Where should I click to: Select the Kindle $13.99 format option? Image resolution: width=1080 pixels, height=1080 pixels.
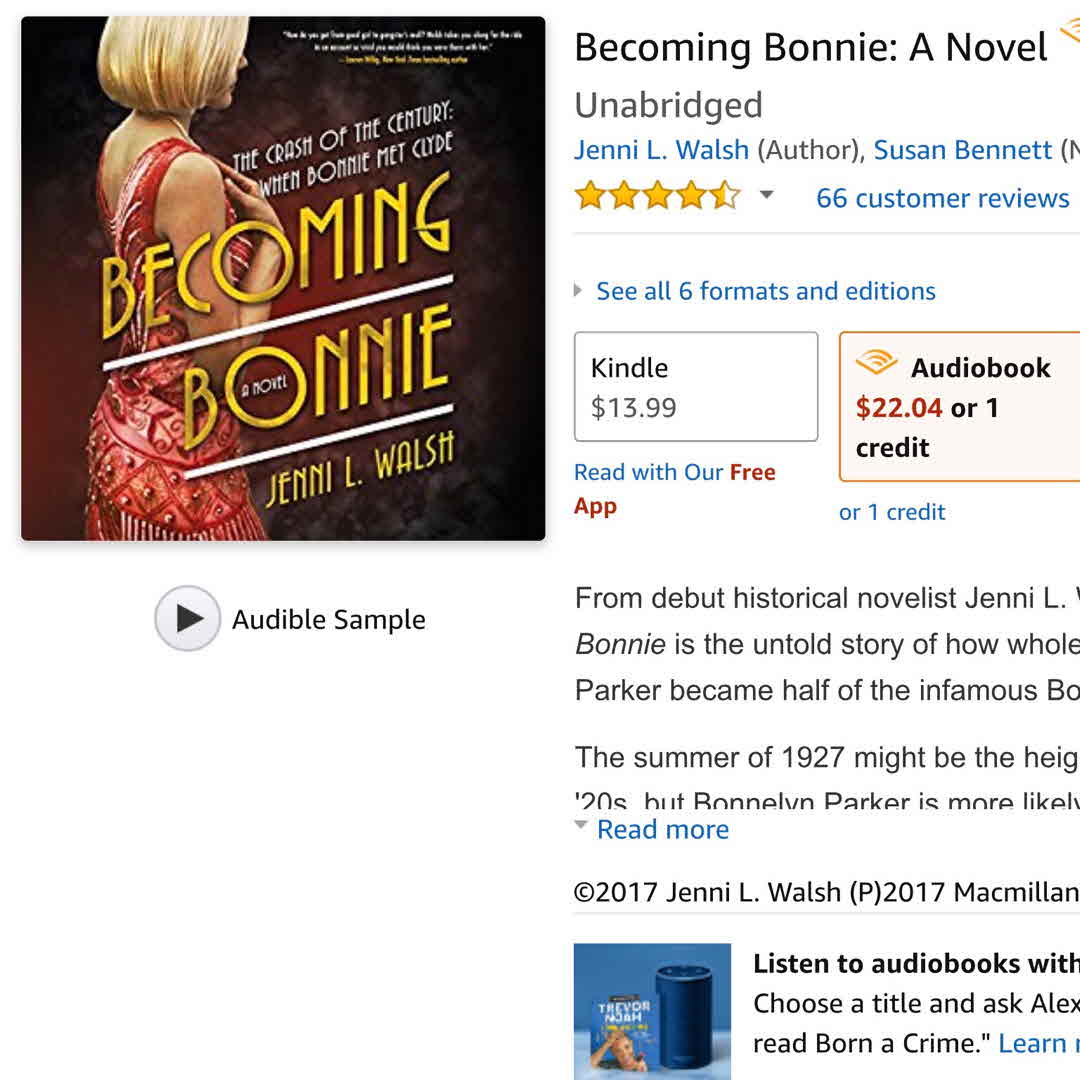[x=696, y=387]
